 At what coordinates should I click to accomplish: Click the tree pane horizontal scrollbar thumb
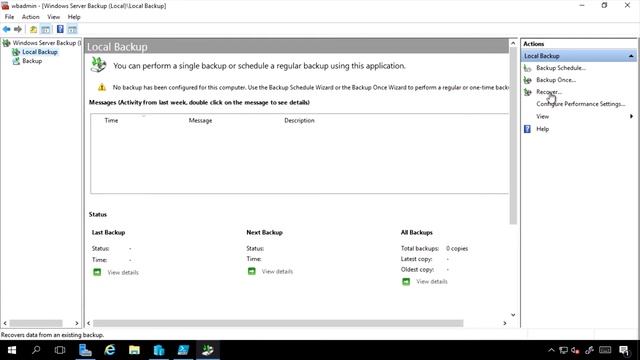pos(36,323)
